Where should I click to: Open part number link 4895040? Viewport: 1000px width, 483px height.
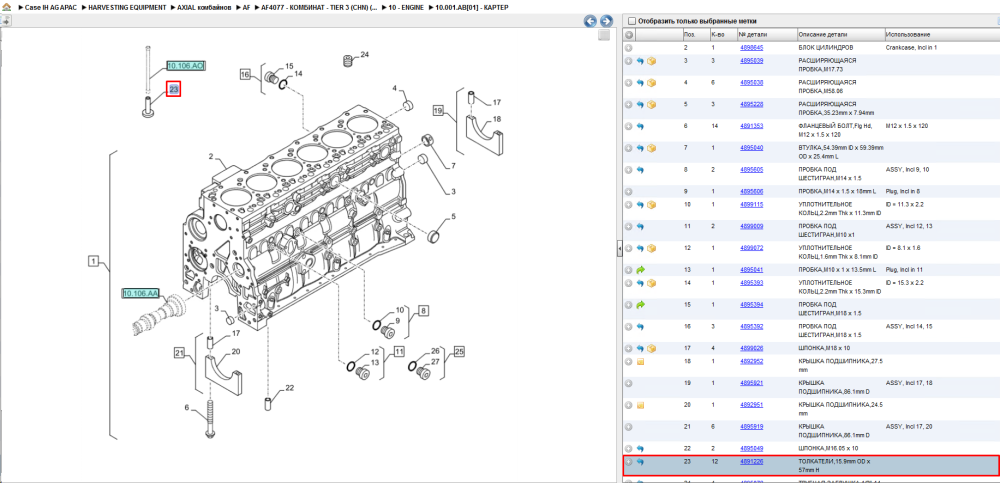tap(751, 148)
